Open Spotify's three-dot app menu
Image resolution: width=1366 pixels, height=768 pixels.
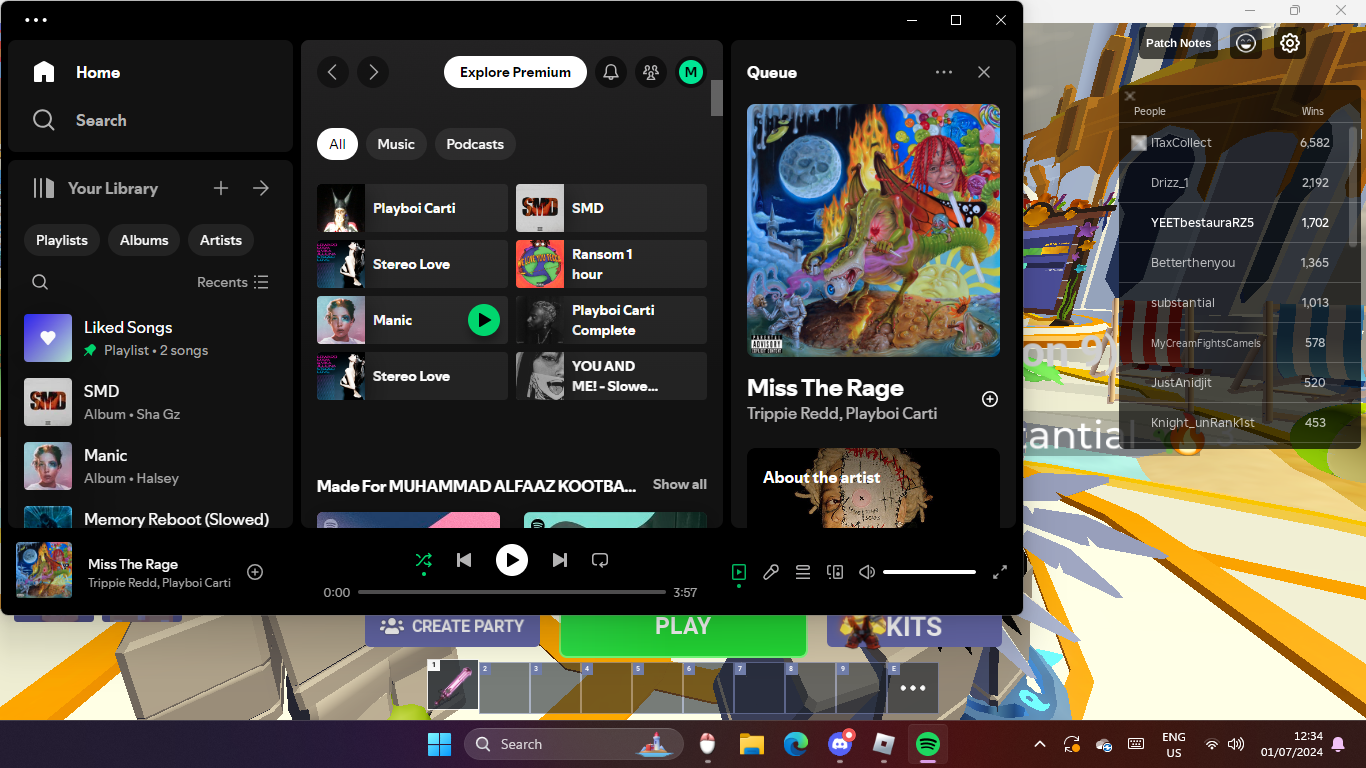coord(36,20)
